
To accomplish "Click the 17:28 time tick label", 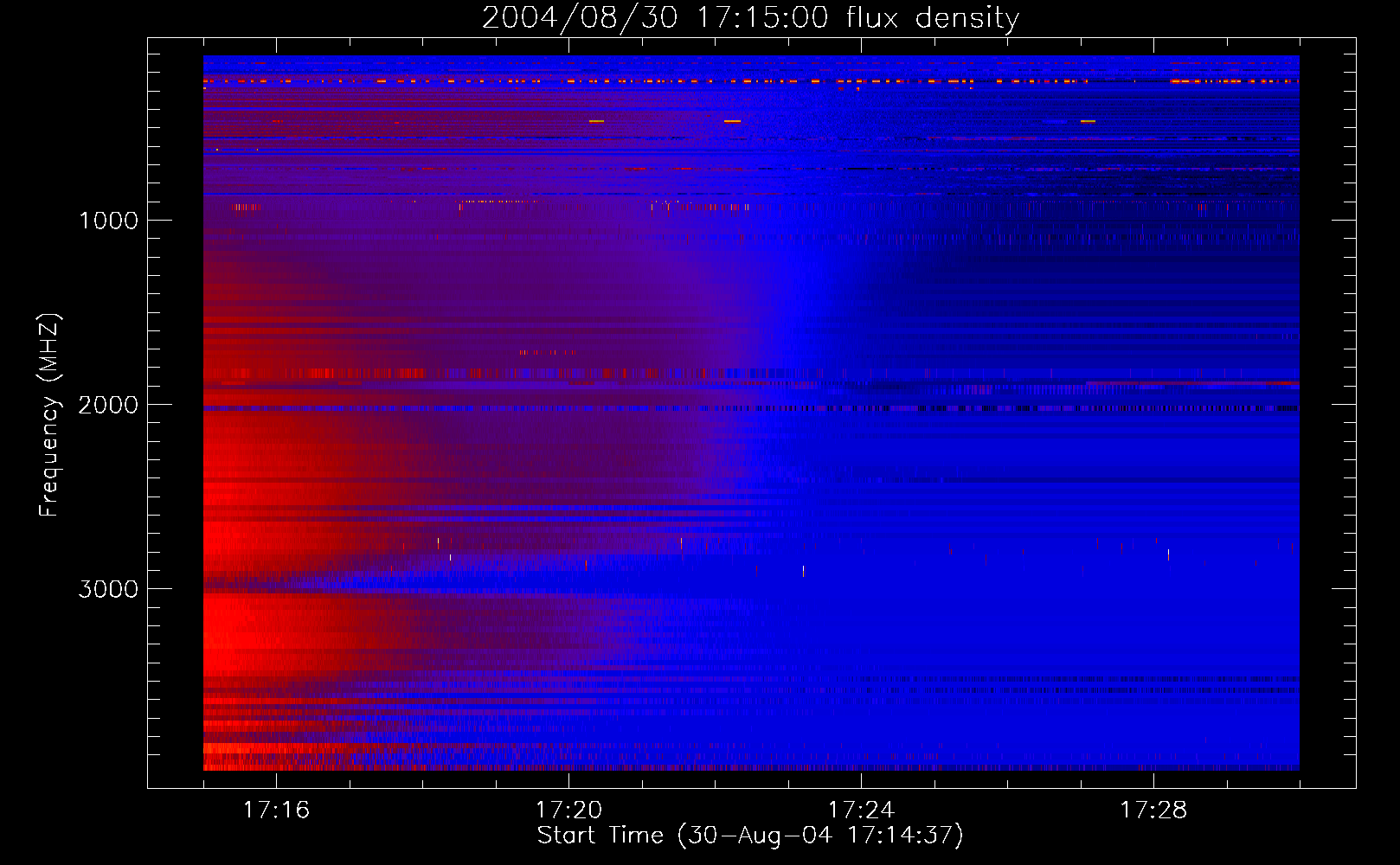I will tap(1153, 811).
